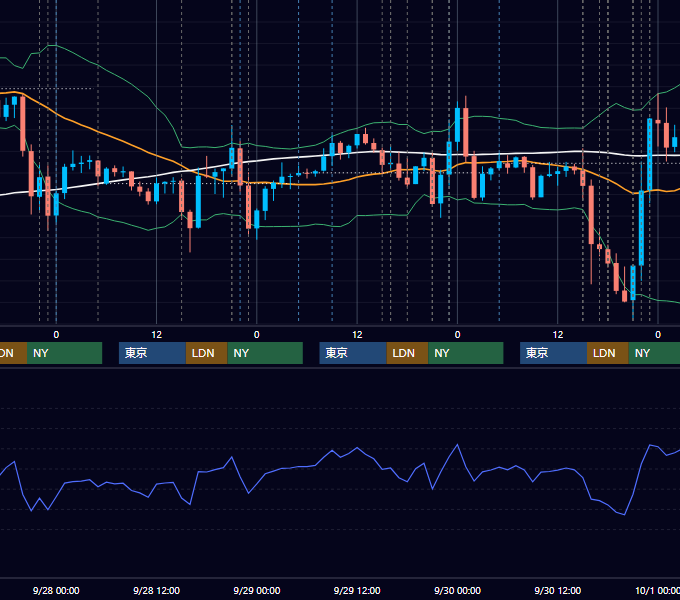Image resolution: width=680 pixels, height=600 pixels.
Task: Click the hour label 0 above 9/30 00:00
Action: 457,335
